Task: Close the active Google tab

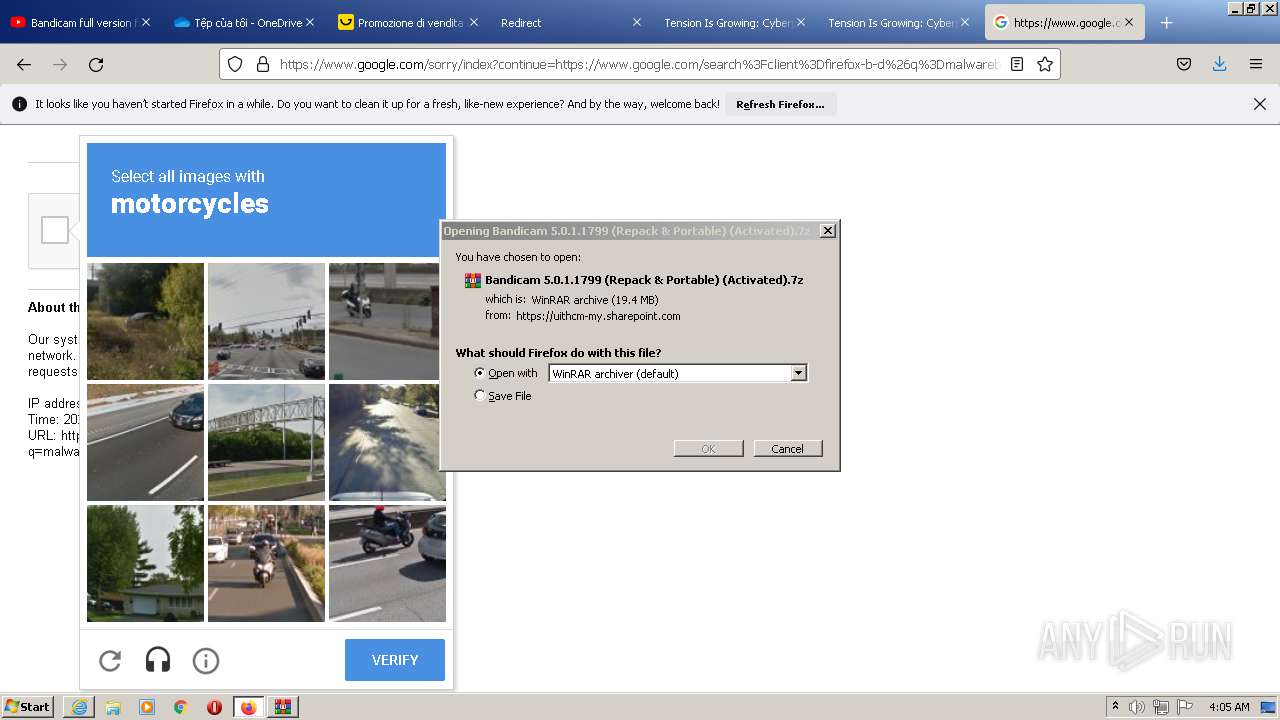Action: pyautogui.click(x=1129, y=22)
